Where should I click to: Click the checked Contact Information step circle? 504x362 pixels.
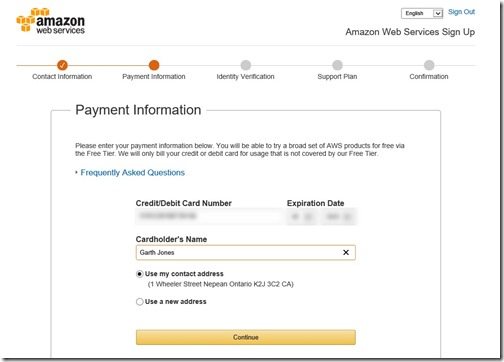(x=62, y=65)
